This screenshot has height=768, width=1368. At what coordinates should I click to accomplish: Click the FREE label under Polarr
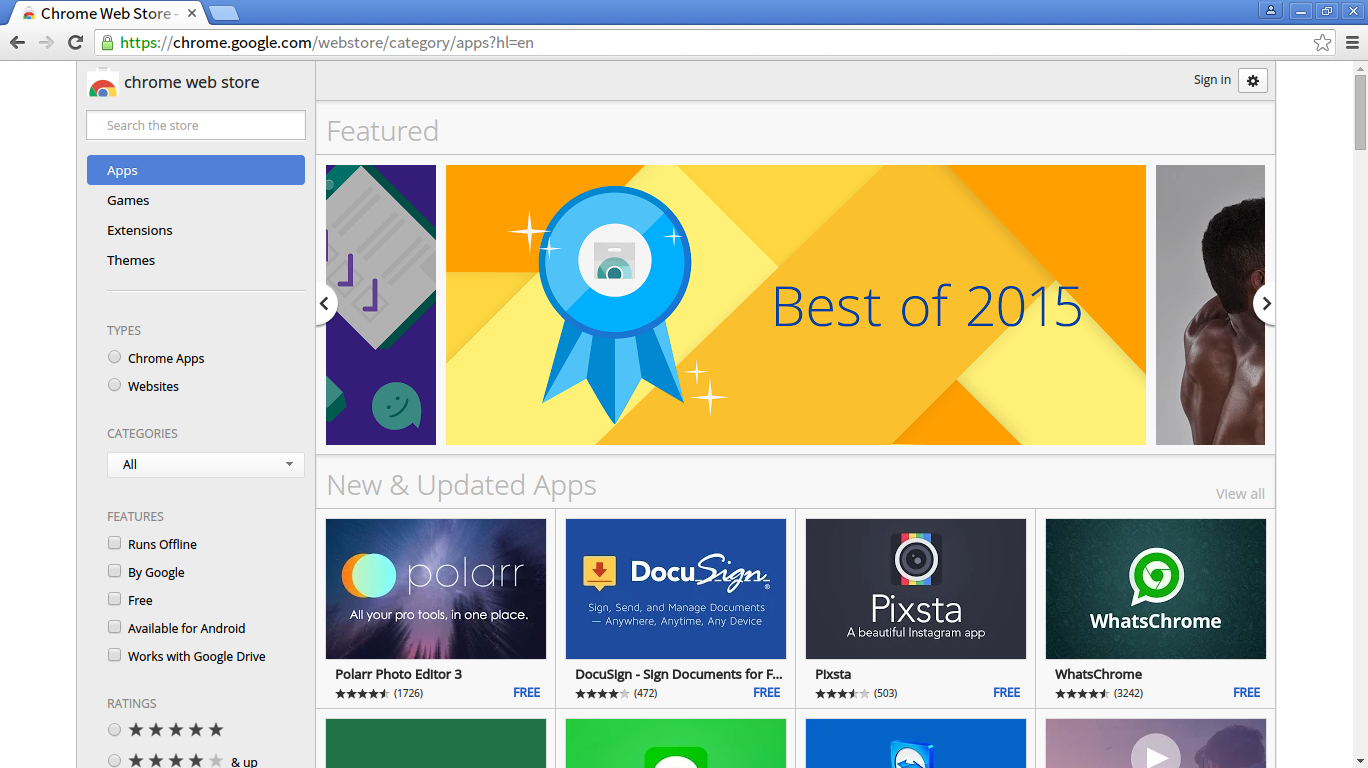click(527, 692)
